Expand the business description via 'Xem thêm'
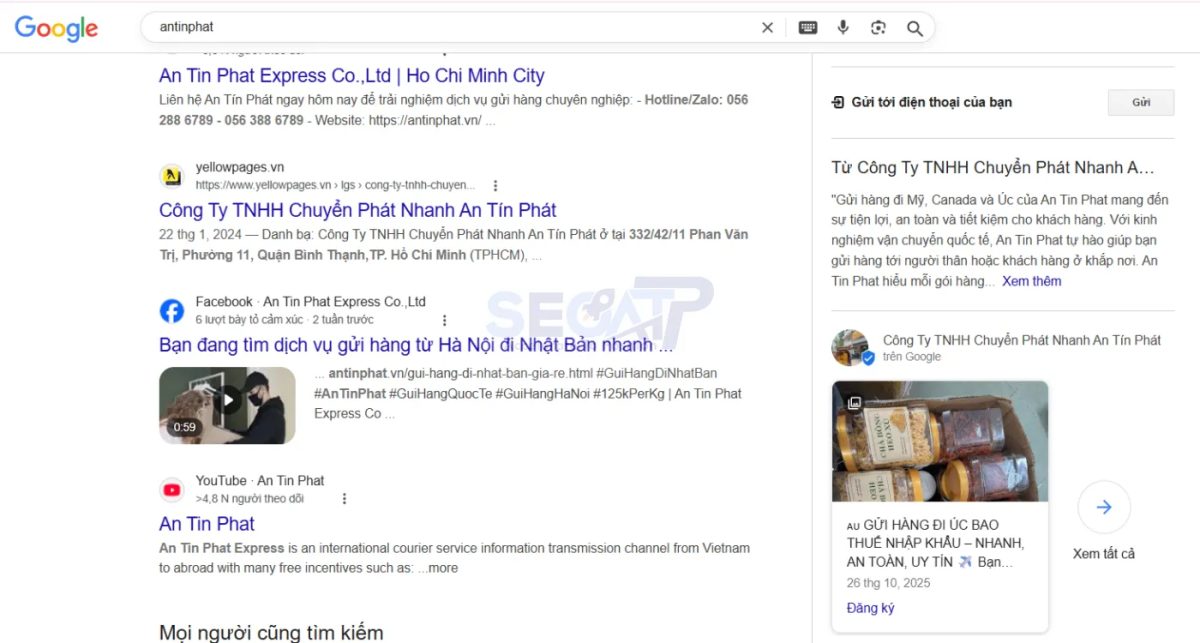The image size is (1200, 643). click(x=1031, y=281)
